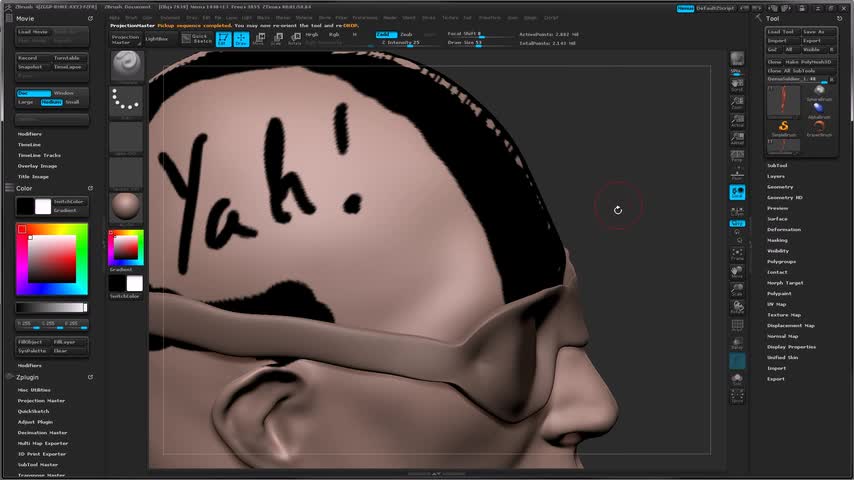
Task: Toggle the XYZ rotation axis button
Action: click(x=737, y=223)
